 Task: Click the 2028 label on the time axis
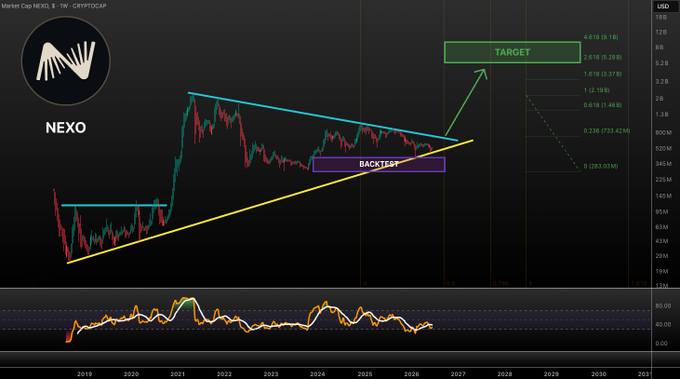point(505,374)
